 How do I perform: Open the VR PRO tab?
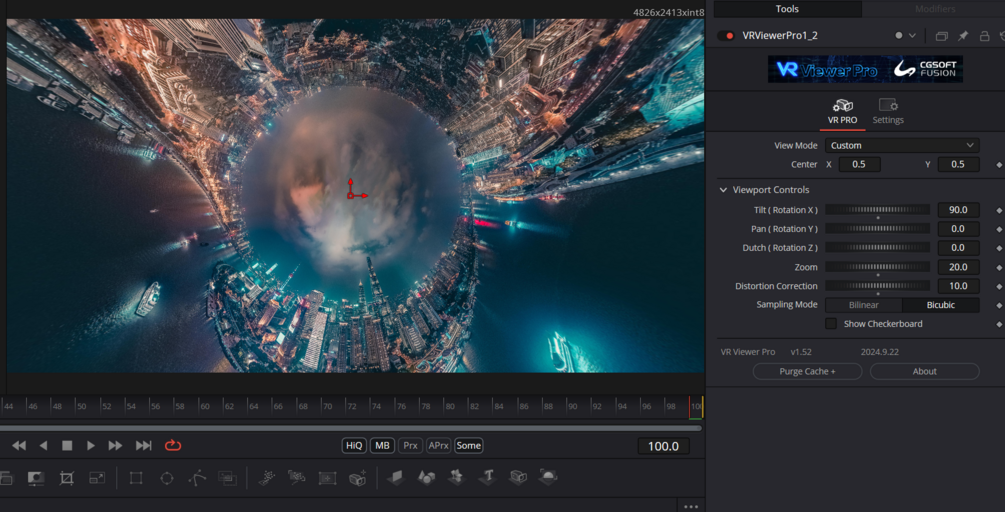click(842, 111)
